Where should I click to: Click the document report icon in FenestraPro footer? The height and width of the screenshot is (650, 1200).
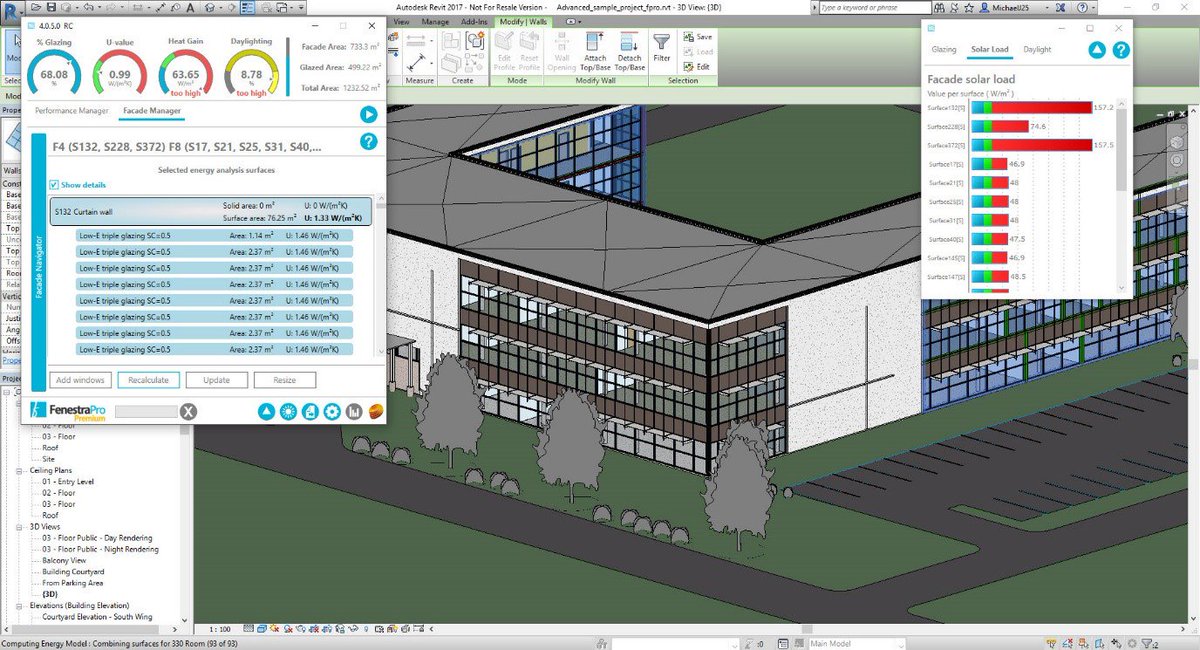point(310,411)
